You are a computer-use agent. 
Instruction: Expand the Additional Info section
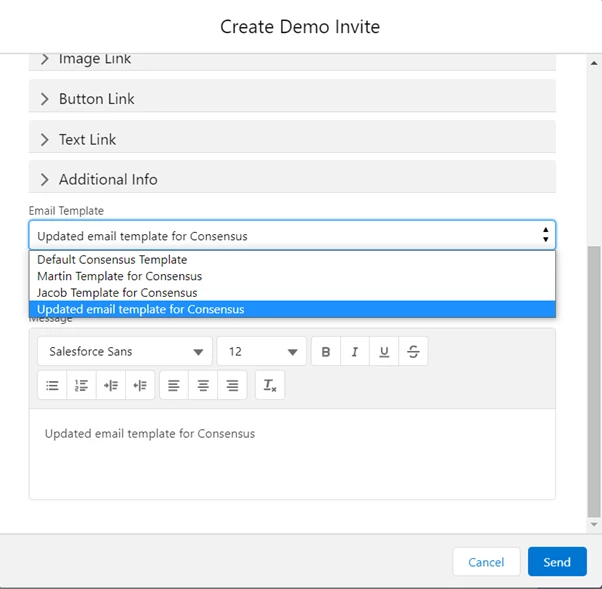(108, 180)
